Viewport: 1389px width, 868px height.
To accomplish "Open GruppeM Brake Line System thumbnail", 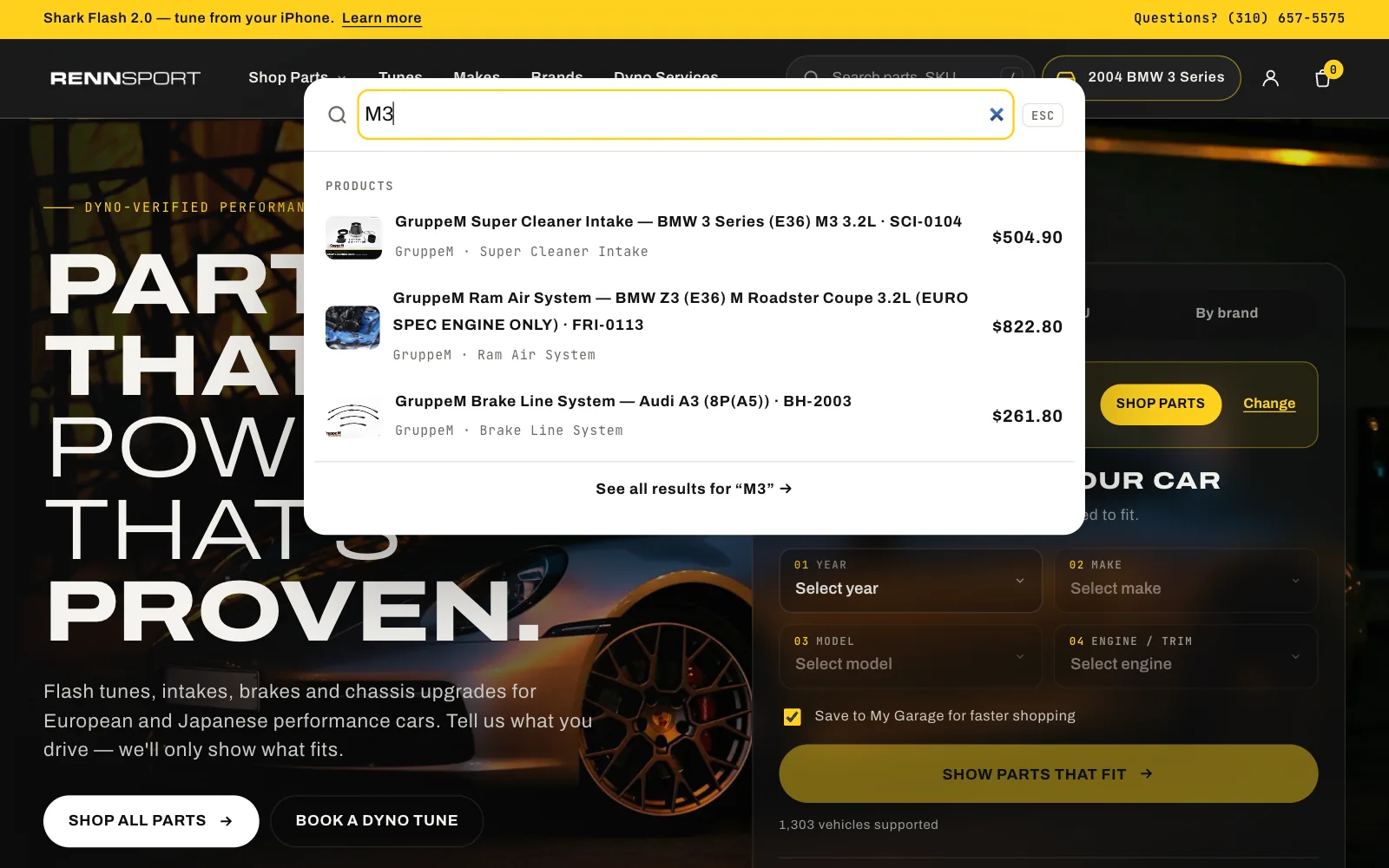I will 353,417.
